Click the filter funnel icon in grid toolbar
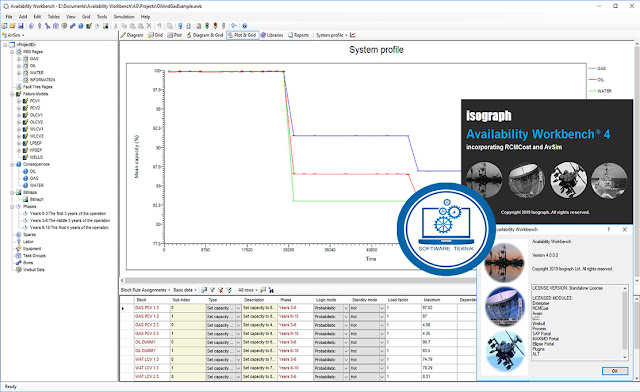The height and width of the screenshot is (392, 640). pyautogui.click(x=212, y=290)
